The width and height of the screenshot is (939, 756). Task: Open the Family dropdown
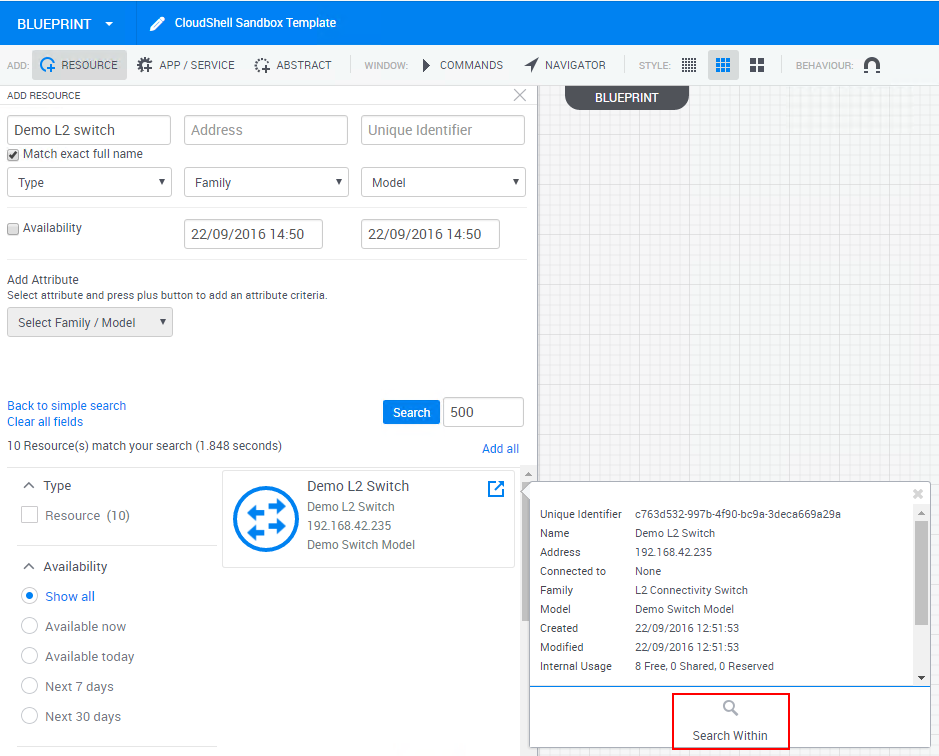(x=266, y=182)
